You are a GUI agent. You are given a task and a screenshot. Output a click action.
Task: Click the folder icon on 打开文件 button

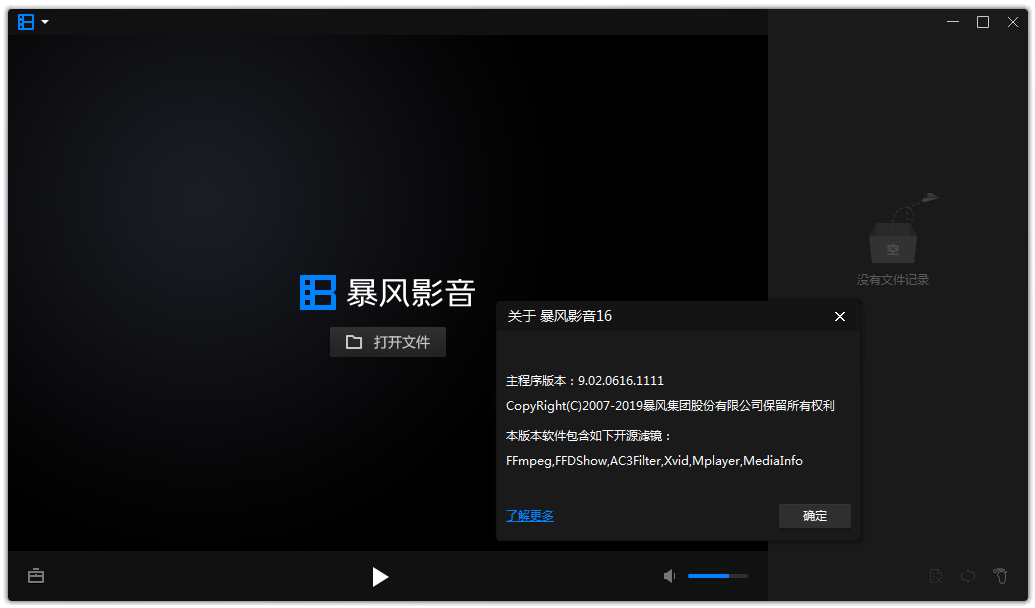coord(355,341)
